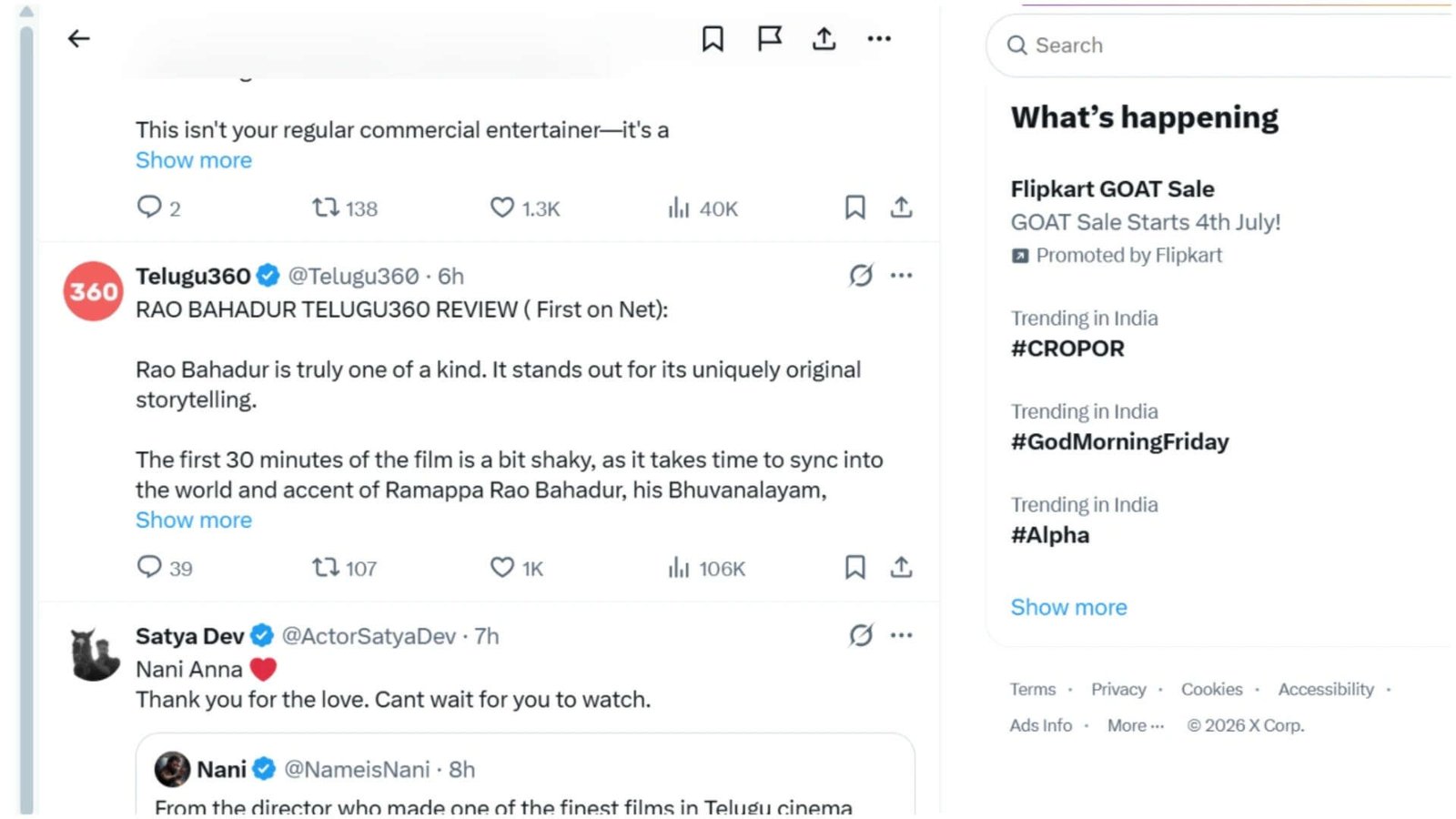The image size is (1456, 819).
Task: Open Grok icon on Satya Dev's post
Action: pos(861,635)
